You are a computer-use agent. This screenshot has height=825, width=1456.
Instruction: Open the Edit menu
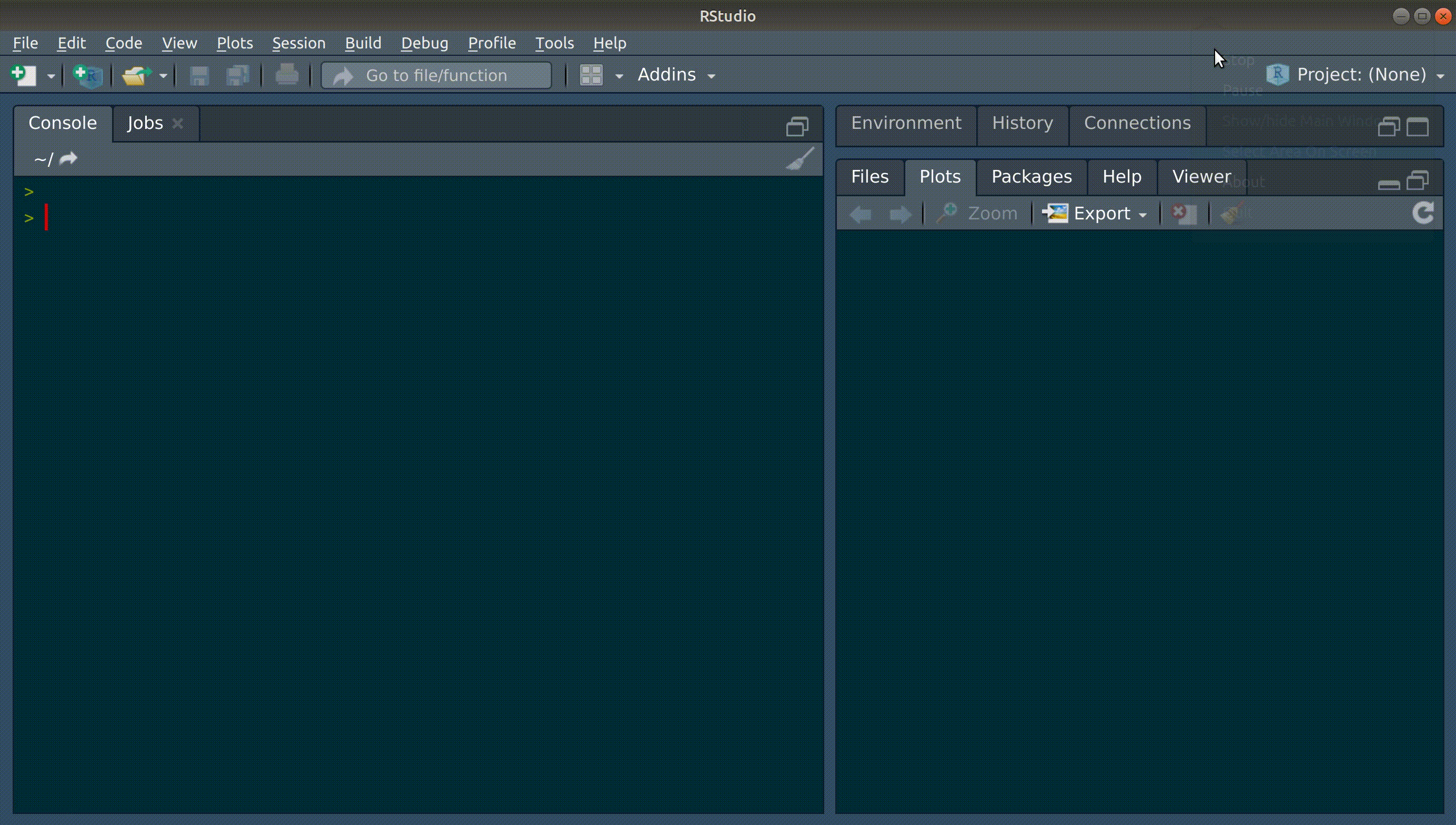click(x=72, y=43)
